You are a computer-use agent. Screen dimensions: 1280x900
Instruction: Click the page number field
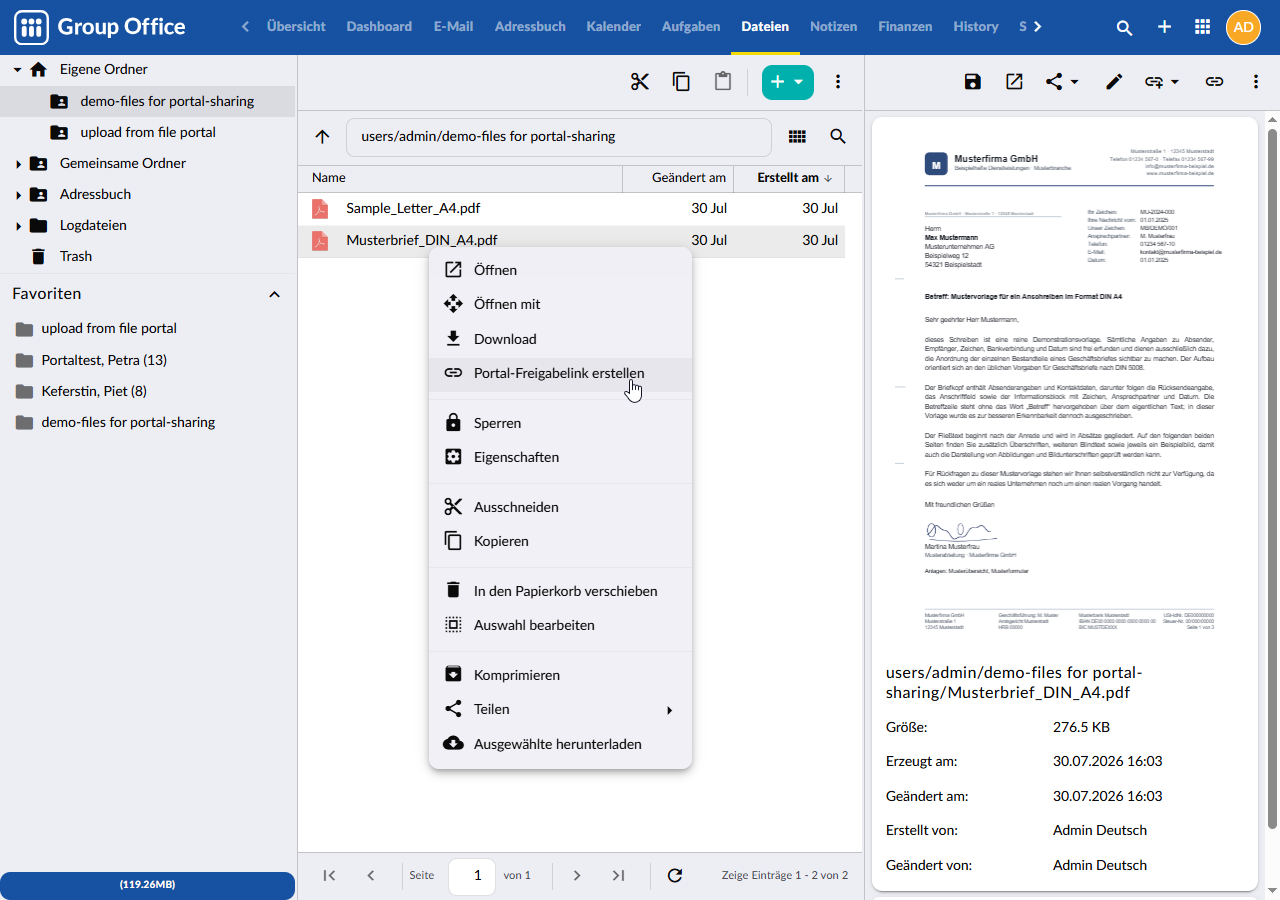[472, 875]
